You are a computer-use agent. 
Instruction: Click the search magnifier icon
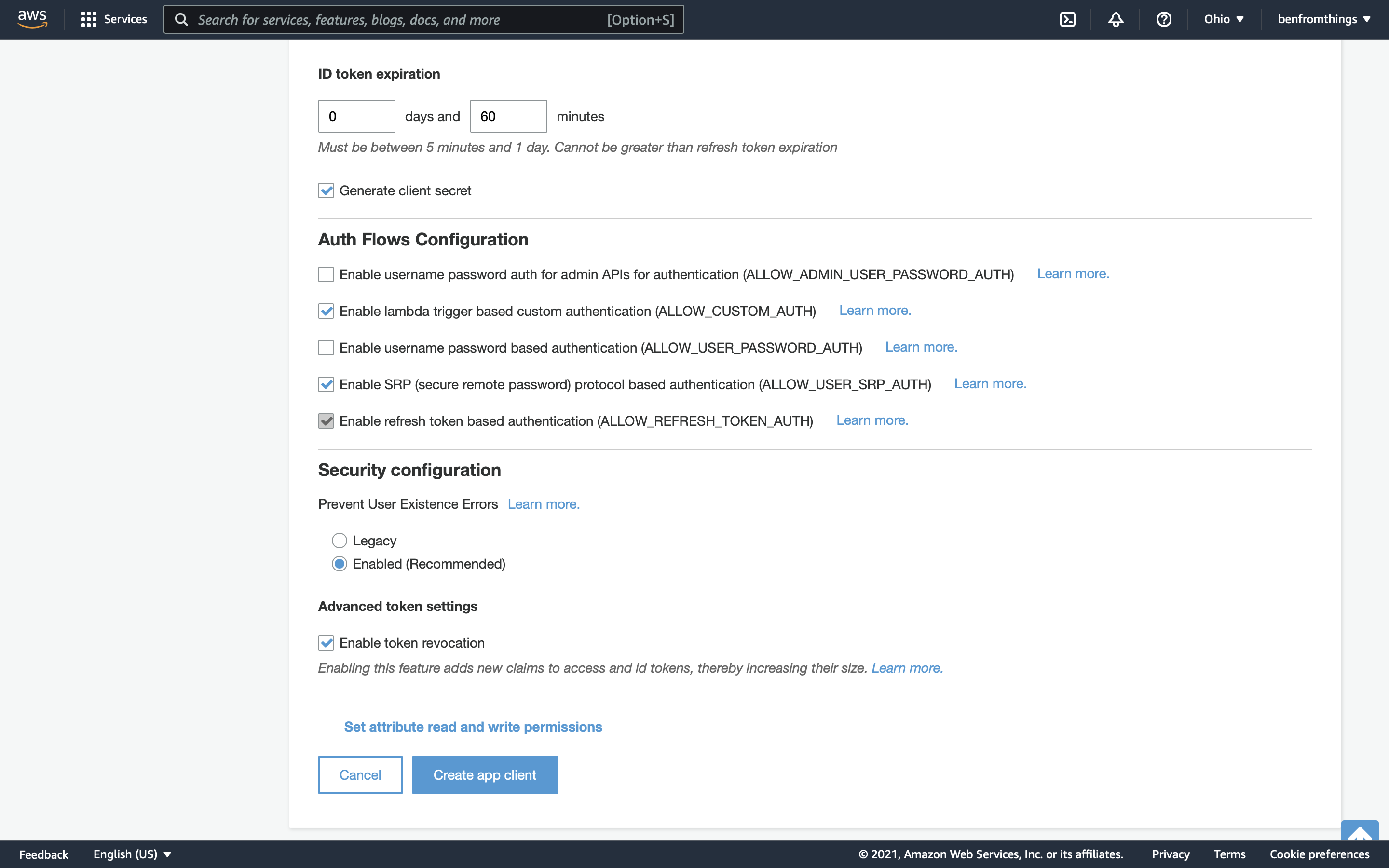181,19
